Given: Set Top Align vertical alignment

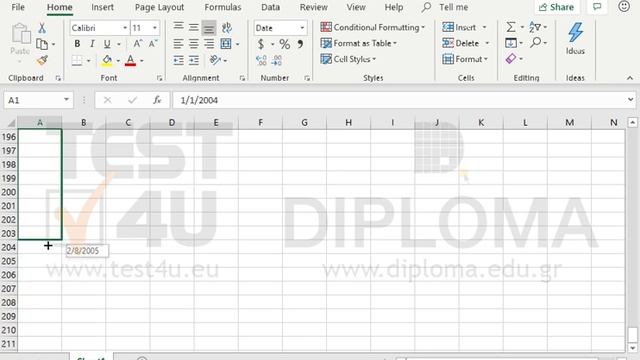Looking at the screenshot, I should coord(178,27).
